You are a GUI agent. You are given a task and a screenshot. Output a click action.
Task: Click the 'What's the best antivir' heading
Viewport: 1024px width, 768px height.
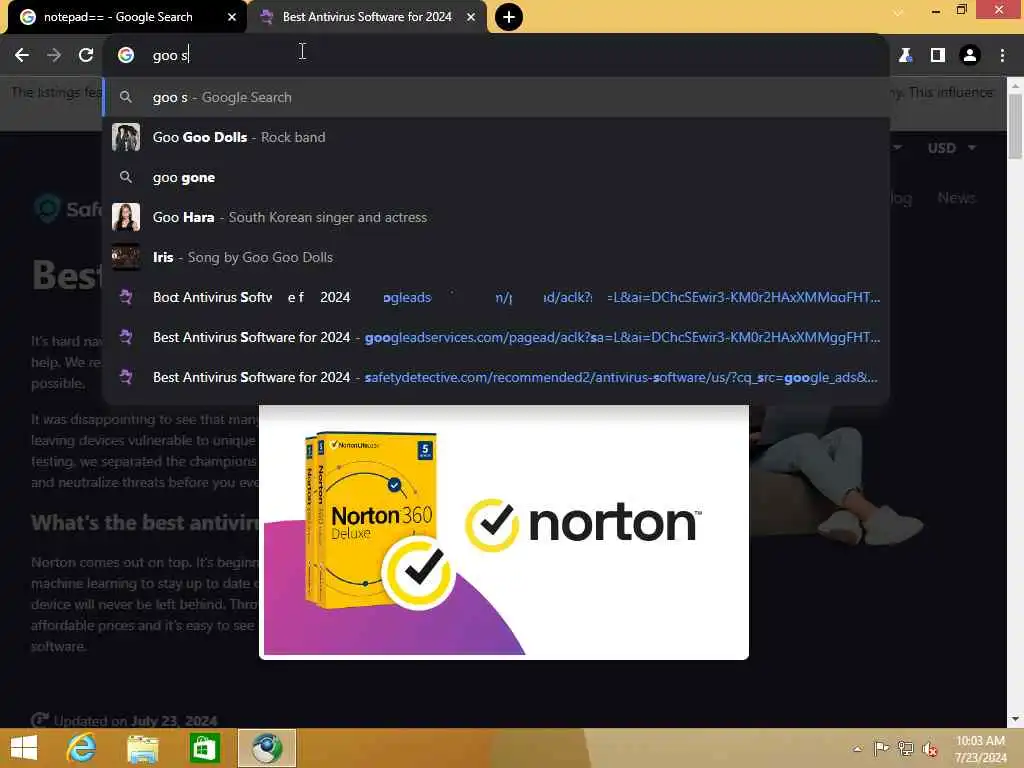pyautogui.click(x=145, y=522)
